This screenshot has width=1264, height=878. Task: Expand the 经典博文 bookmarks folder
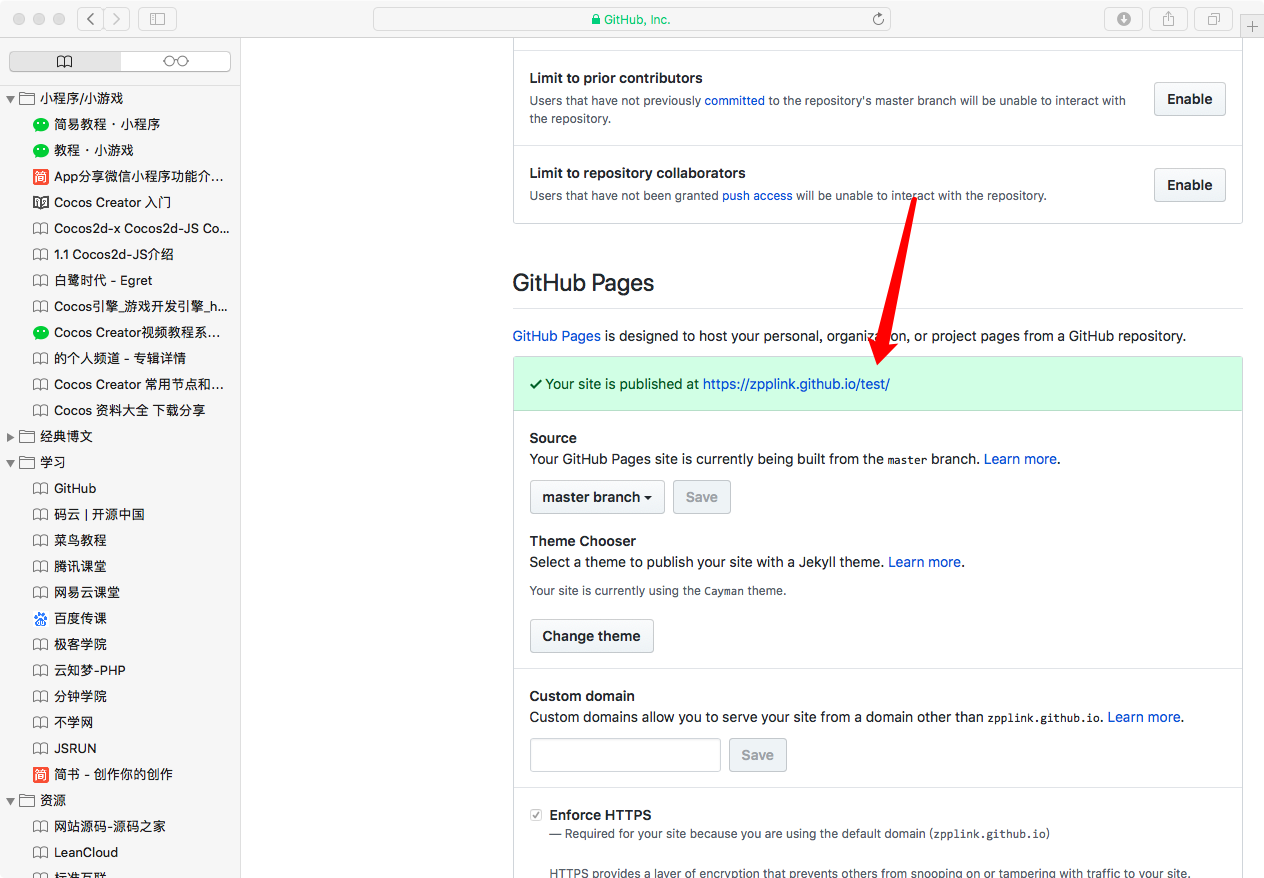tap(11, 437)
